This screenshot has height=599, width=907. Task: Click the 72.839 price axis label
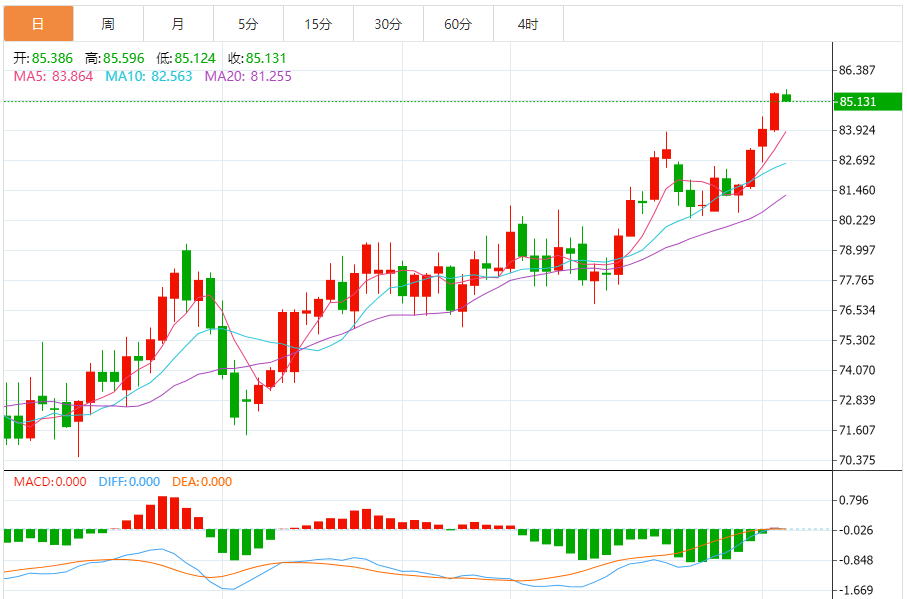click(x=857, y=401)
